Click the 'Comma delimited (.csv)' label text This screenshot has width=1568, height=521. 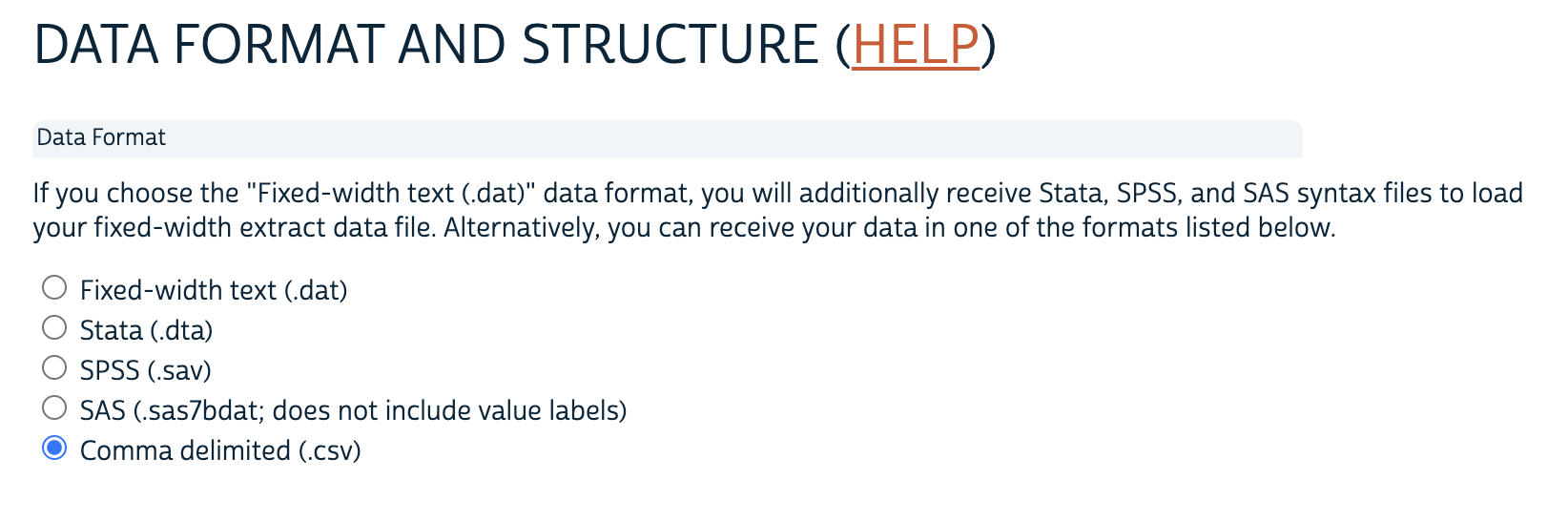coord(220,450)
